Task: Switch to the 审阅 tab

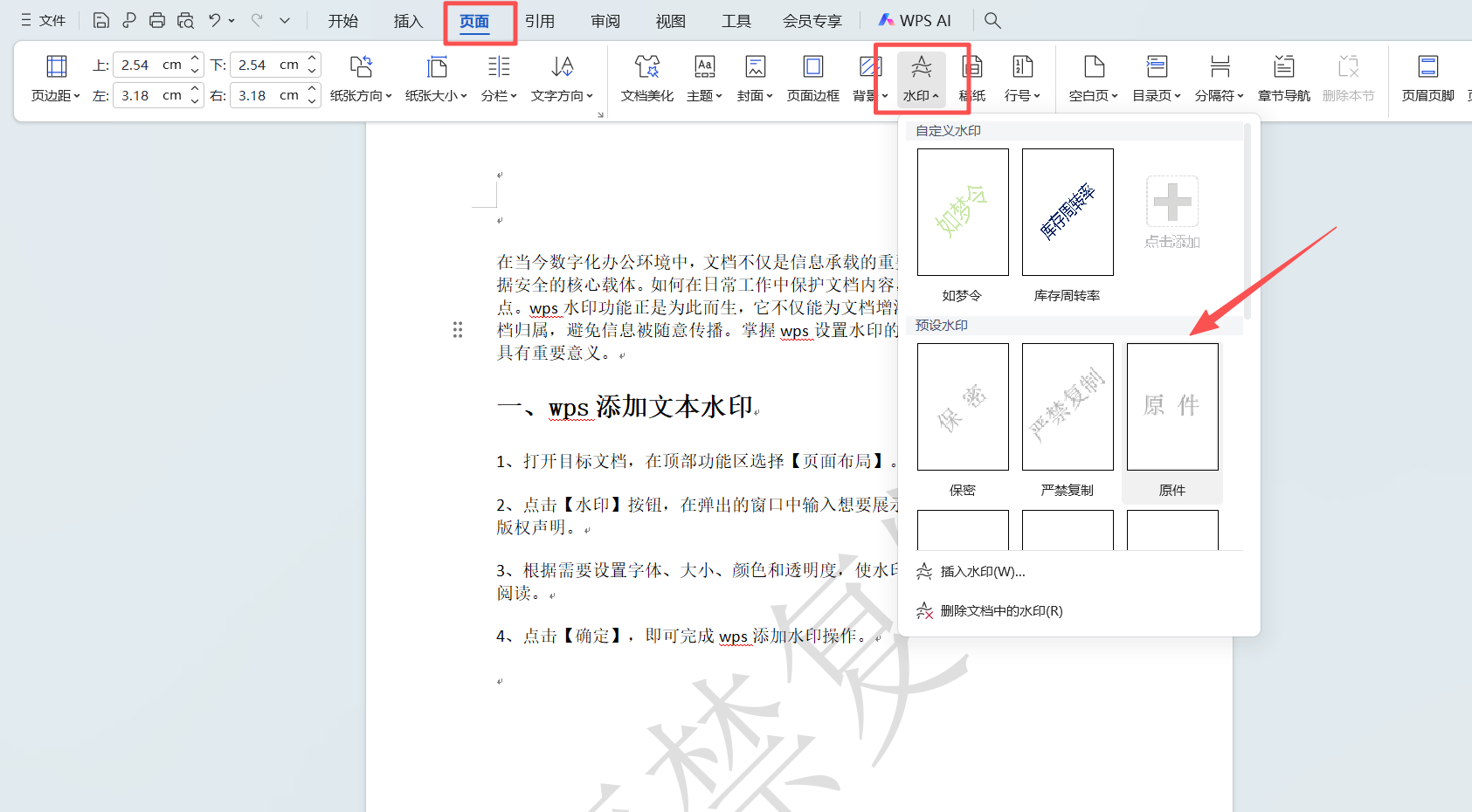Action: tap(605, 21)
